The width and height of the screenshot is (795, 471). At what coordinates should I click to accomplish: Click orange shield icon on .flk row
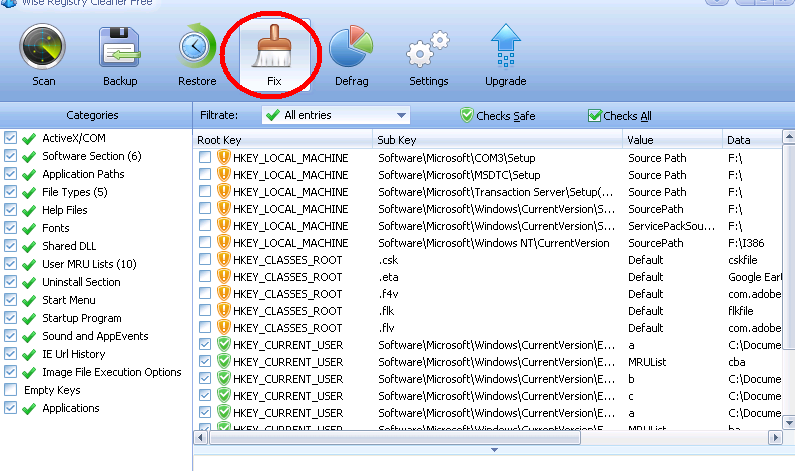point(224,310)
